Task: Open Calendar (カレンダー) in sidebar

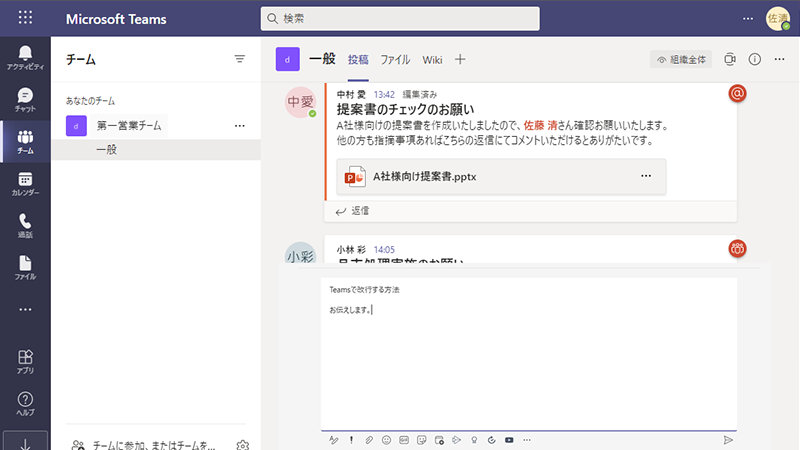Action: [x=25, y=184]
